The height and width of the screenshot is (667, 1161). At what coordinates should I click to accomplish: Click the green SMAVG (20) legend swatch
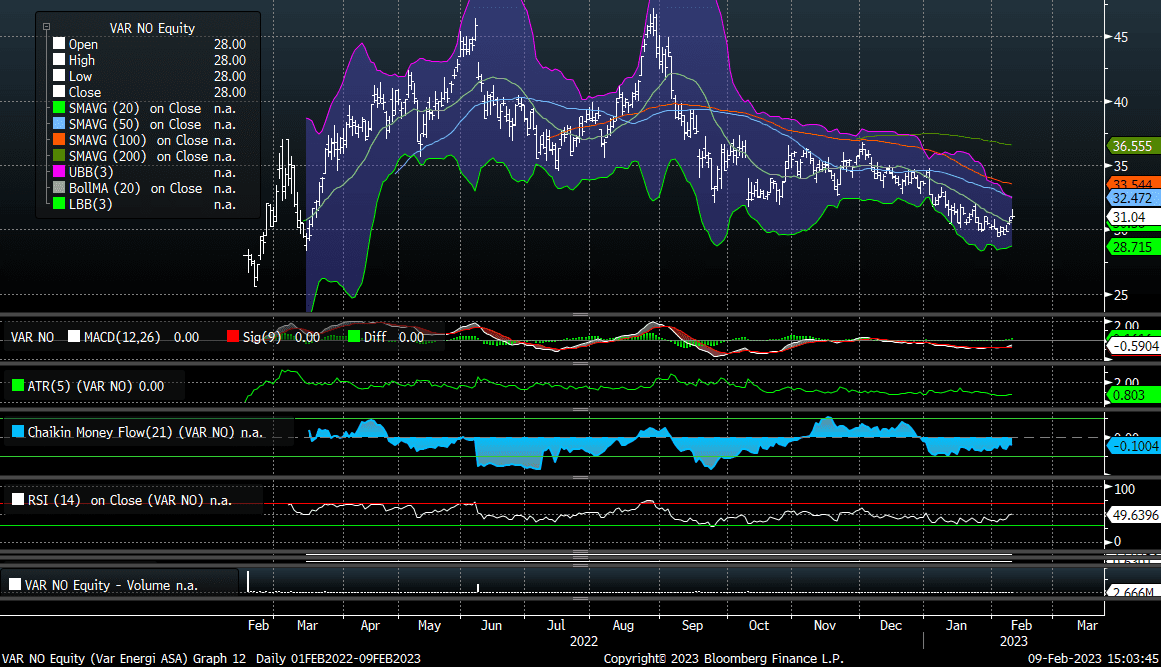click(x=59, y=108)
